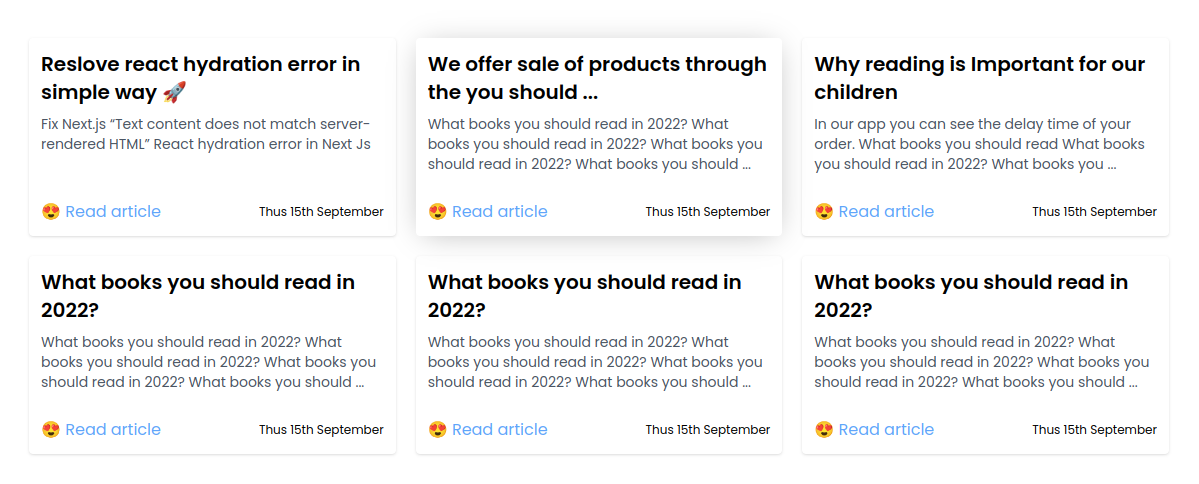The width and height of the screenshot is (1199, 484).
Task: Click the Fix Next.js hydration error description text
Action: [x=205, y=134]
